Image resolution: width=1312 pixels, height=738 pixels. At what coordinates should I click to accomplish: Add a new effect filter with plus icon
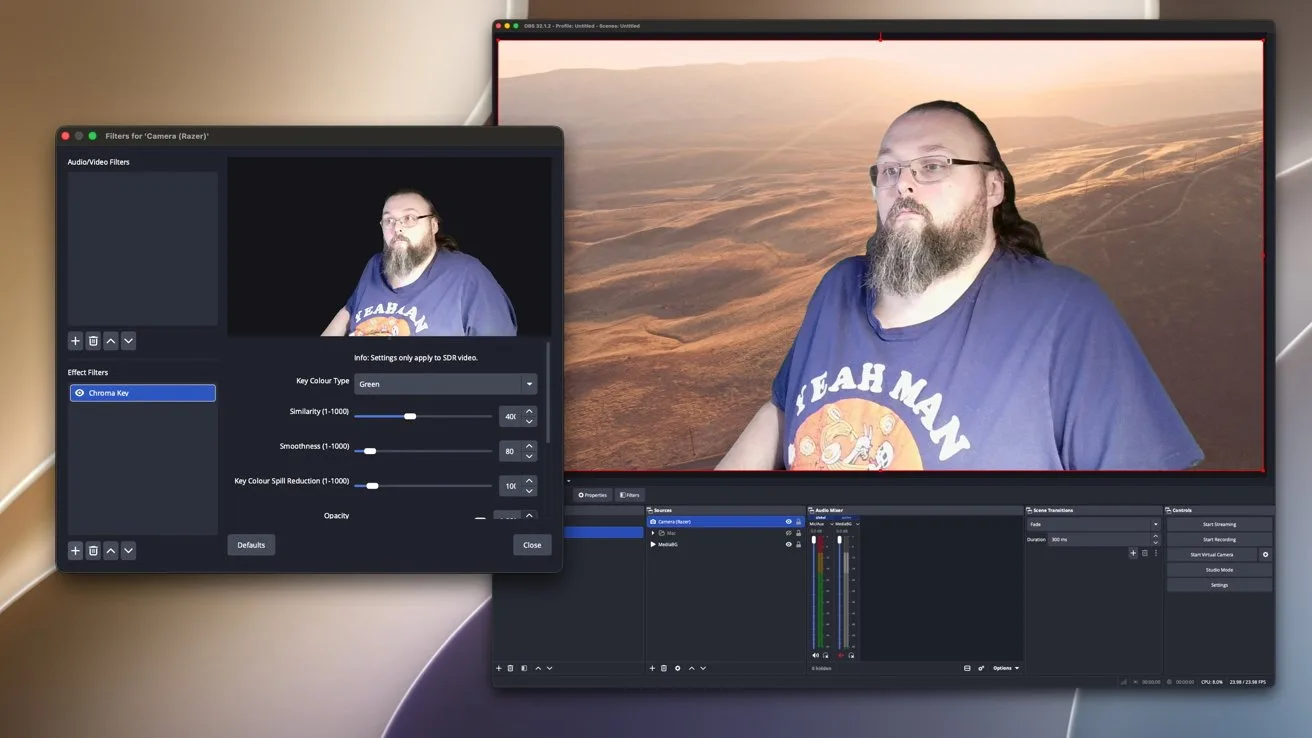click(75, 551)
